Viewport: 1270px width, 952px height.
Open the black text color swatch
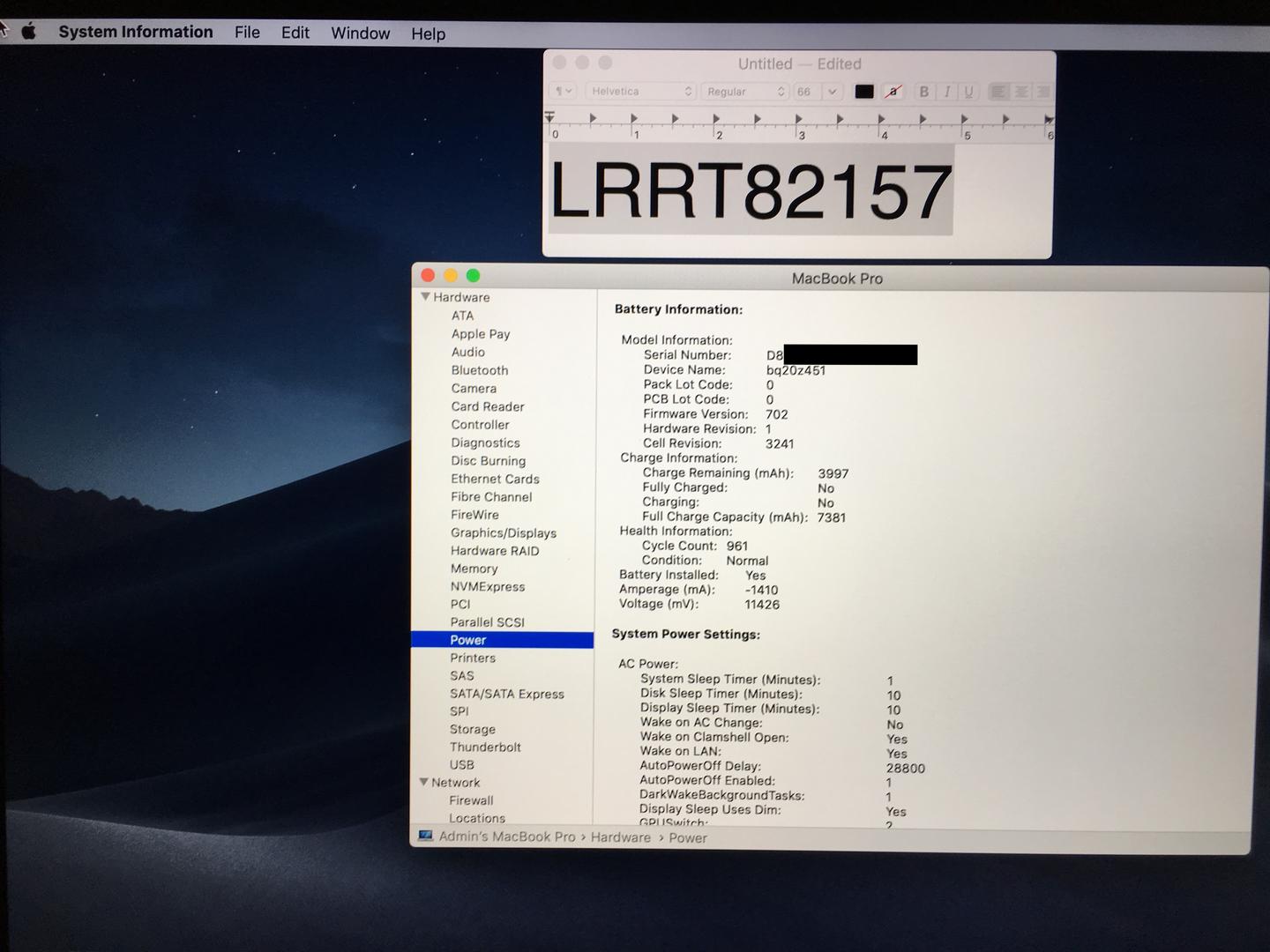pyautogui.click(x=864, y=92)
